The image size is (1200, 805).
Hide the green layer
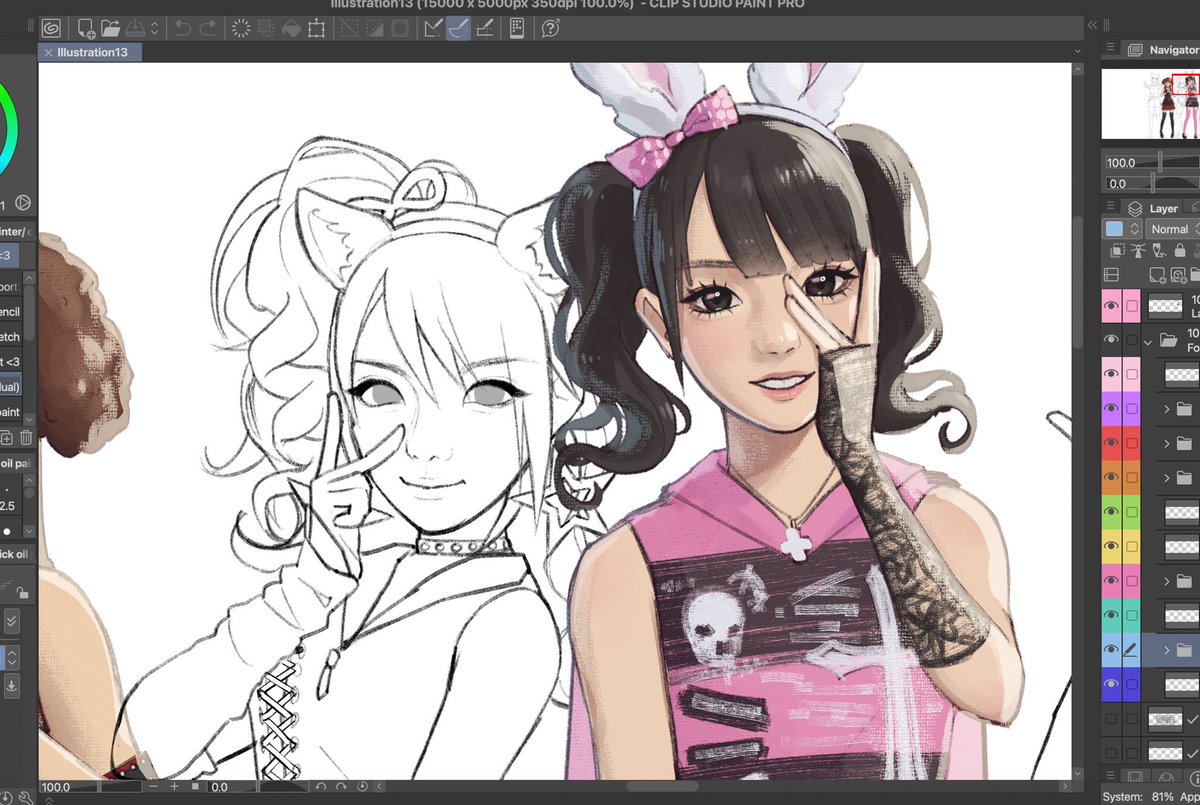point(1111,512)
